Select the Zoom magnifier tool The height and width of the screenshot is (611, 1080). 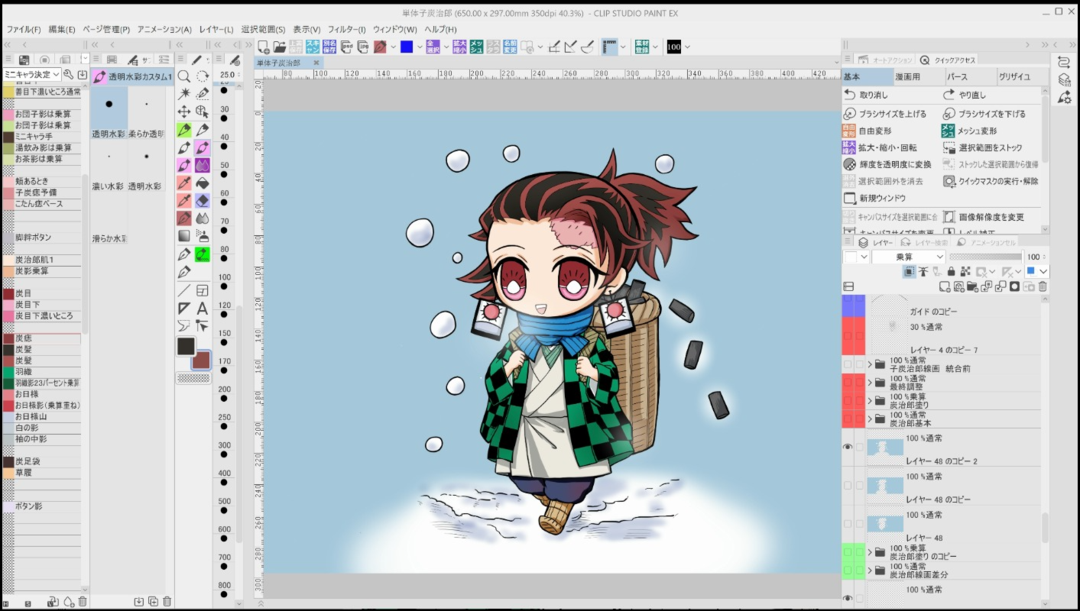pos(184,76)
